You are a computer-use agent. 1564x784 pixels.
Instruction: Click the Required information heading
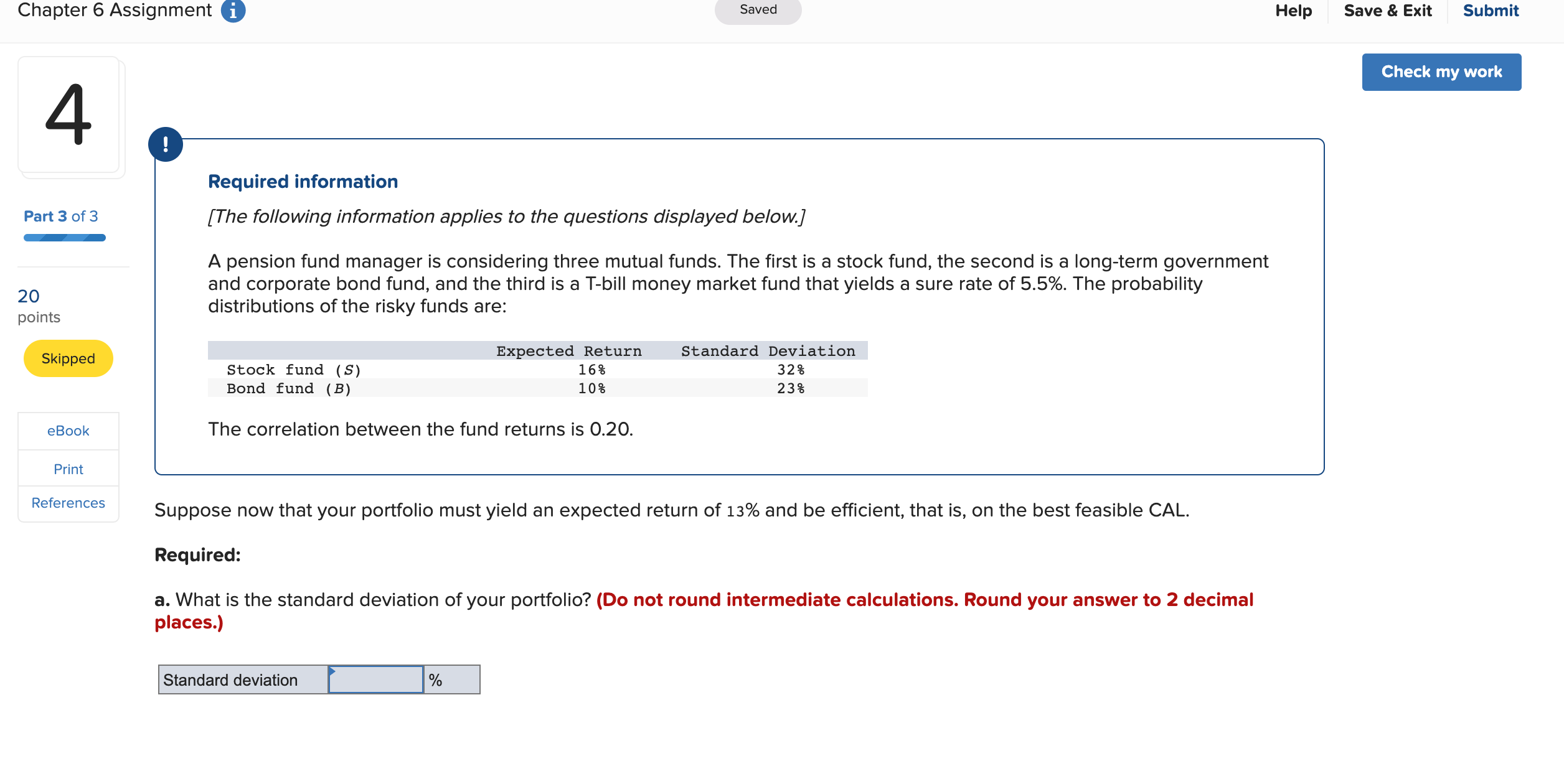(x=303, y=181)
